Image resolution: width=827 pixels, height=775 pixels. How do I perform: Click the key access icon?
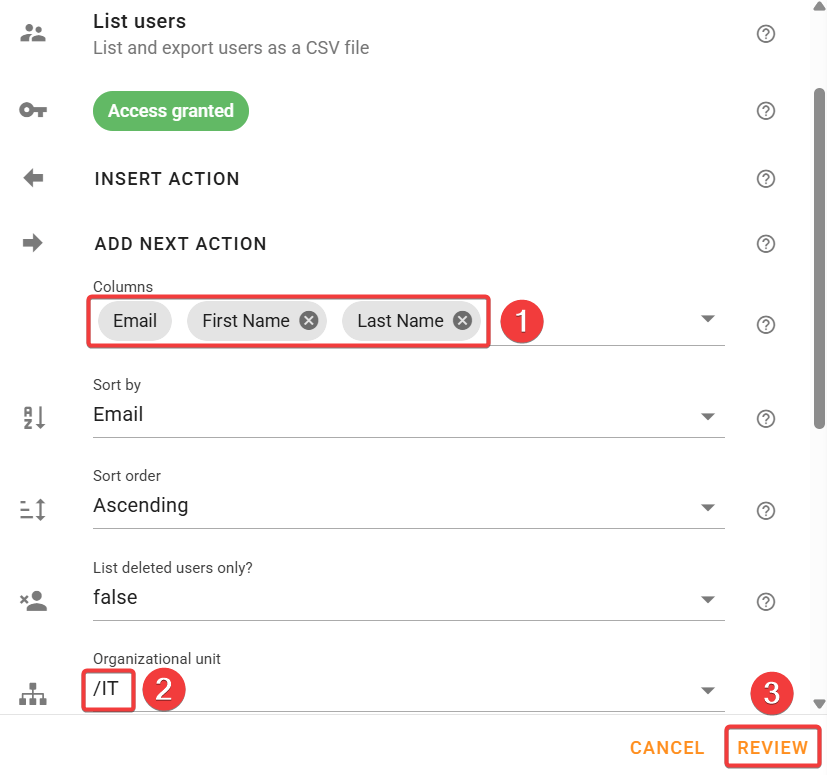pyautogui.click(x=33, y=110)
